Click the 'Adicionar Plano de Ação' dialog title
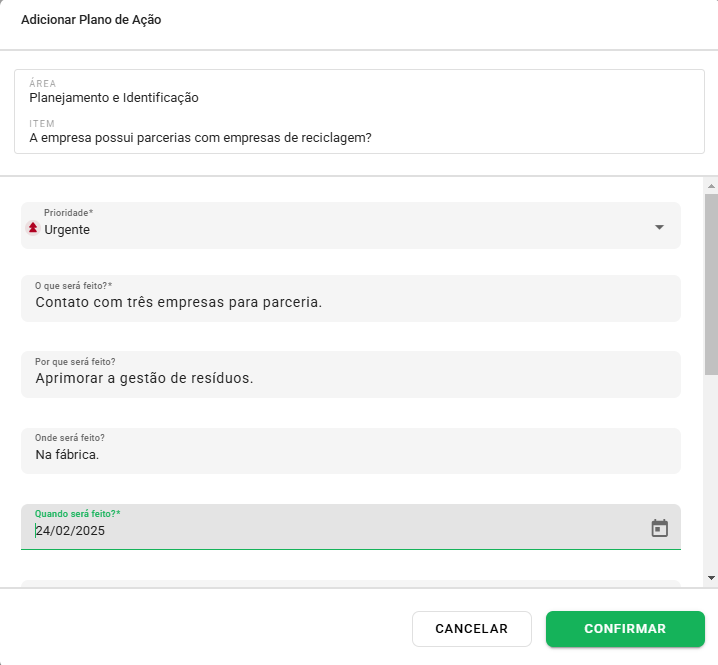Screen dimensions: 718x665 coord(91,20)
